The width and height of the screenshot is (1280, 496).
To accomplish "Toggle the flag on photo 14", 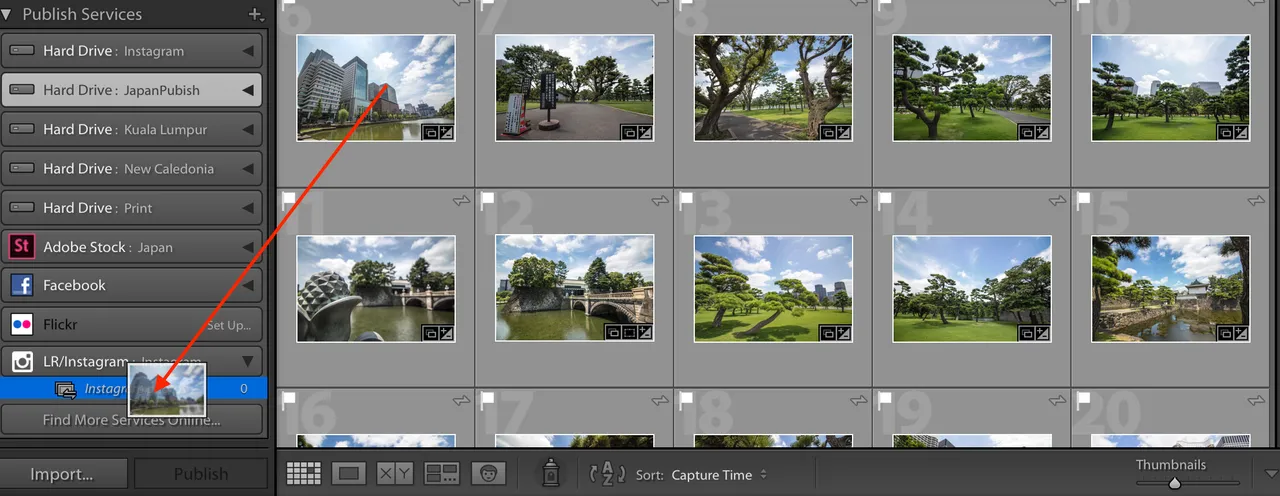I will (885, 200).
